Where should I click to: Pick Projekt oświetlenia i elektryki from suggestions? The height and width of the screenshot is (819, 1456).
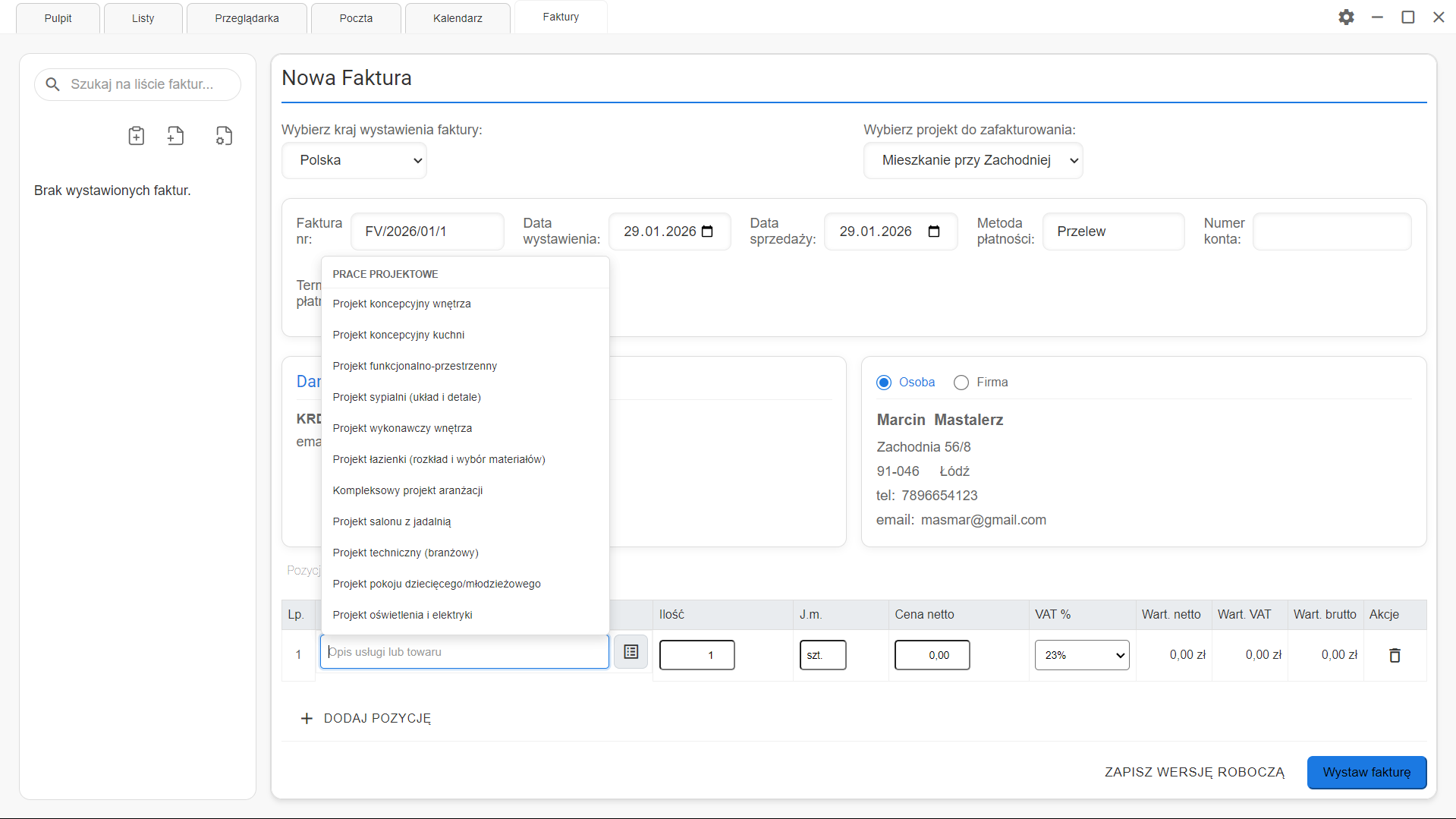402,615
